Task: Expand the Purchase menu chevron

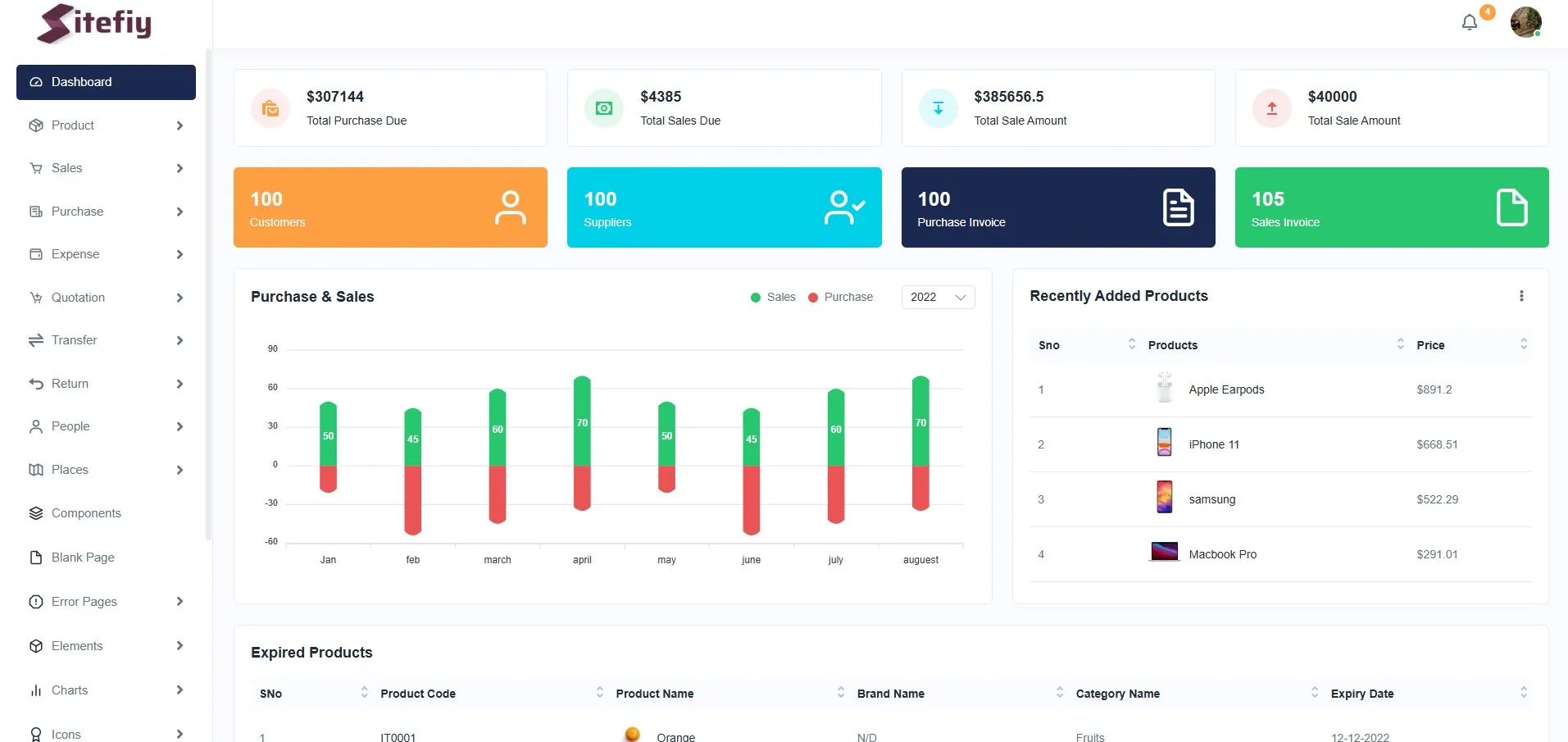Action: [180, 212]
